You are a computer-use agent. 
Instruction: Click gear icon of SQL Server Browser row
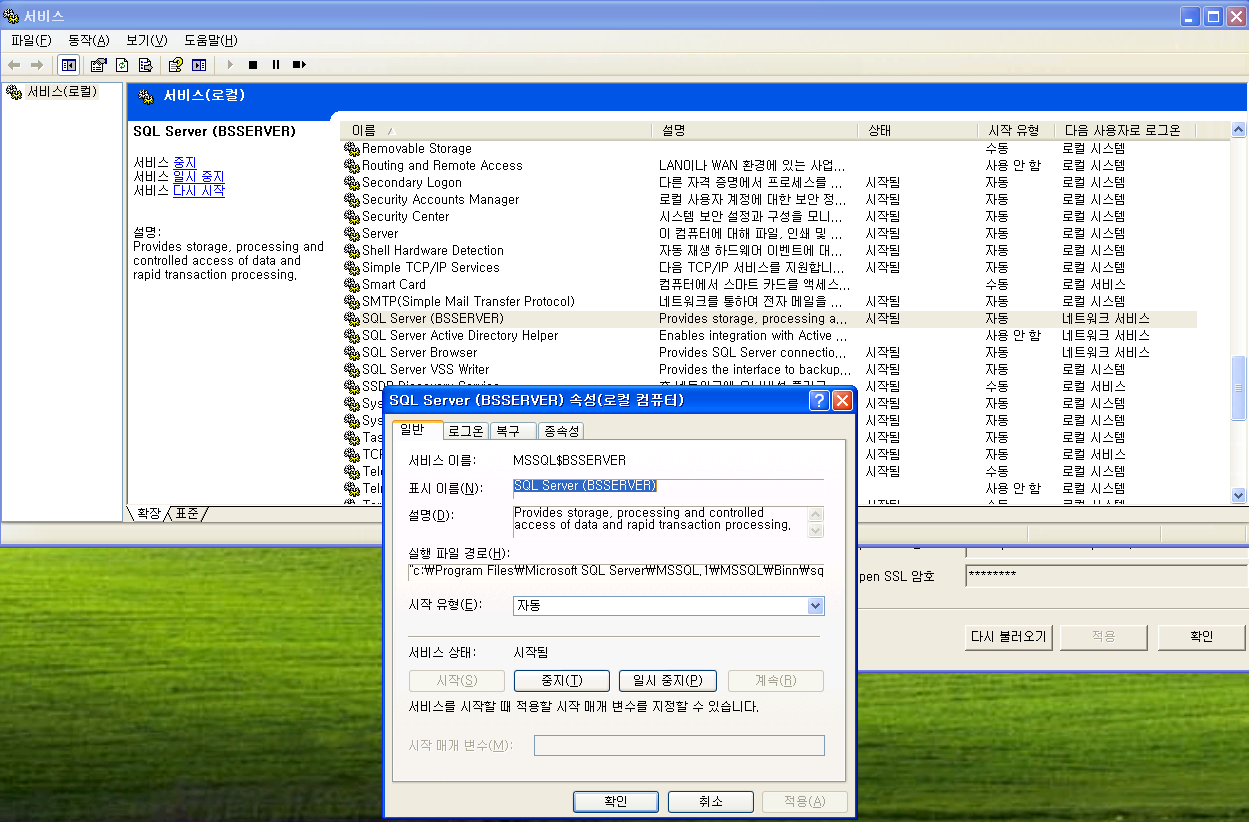(x=351, y=352)
